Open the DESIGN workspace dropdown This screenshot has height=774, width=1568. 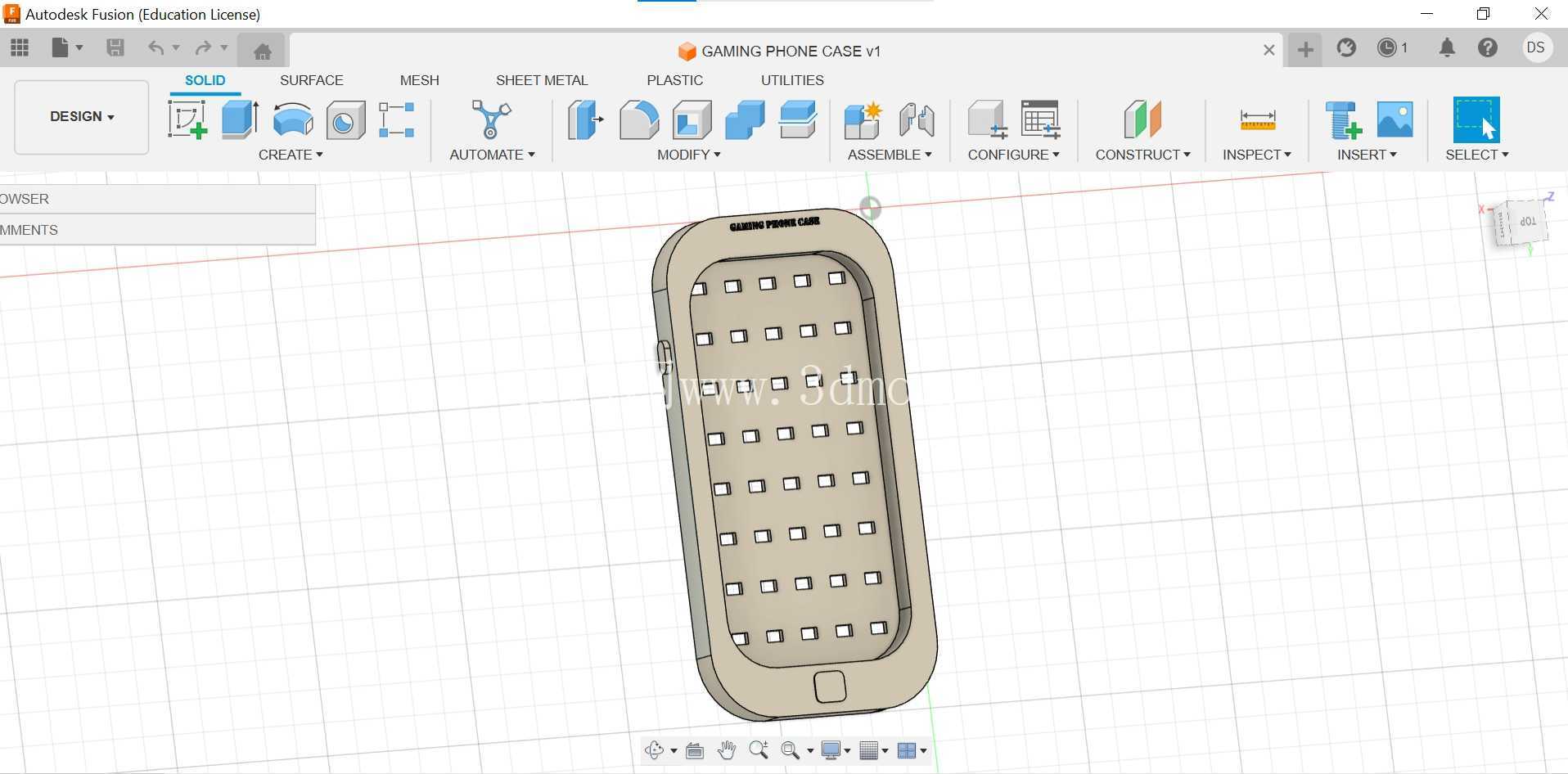(x=82, y=116)
